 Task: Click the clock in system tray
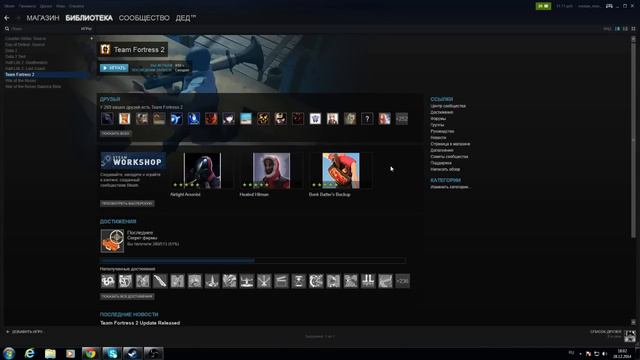[622, 353]
